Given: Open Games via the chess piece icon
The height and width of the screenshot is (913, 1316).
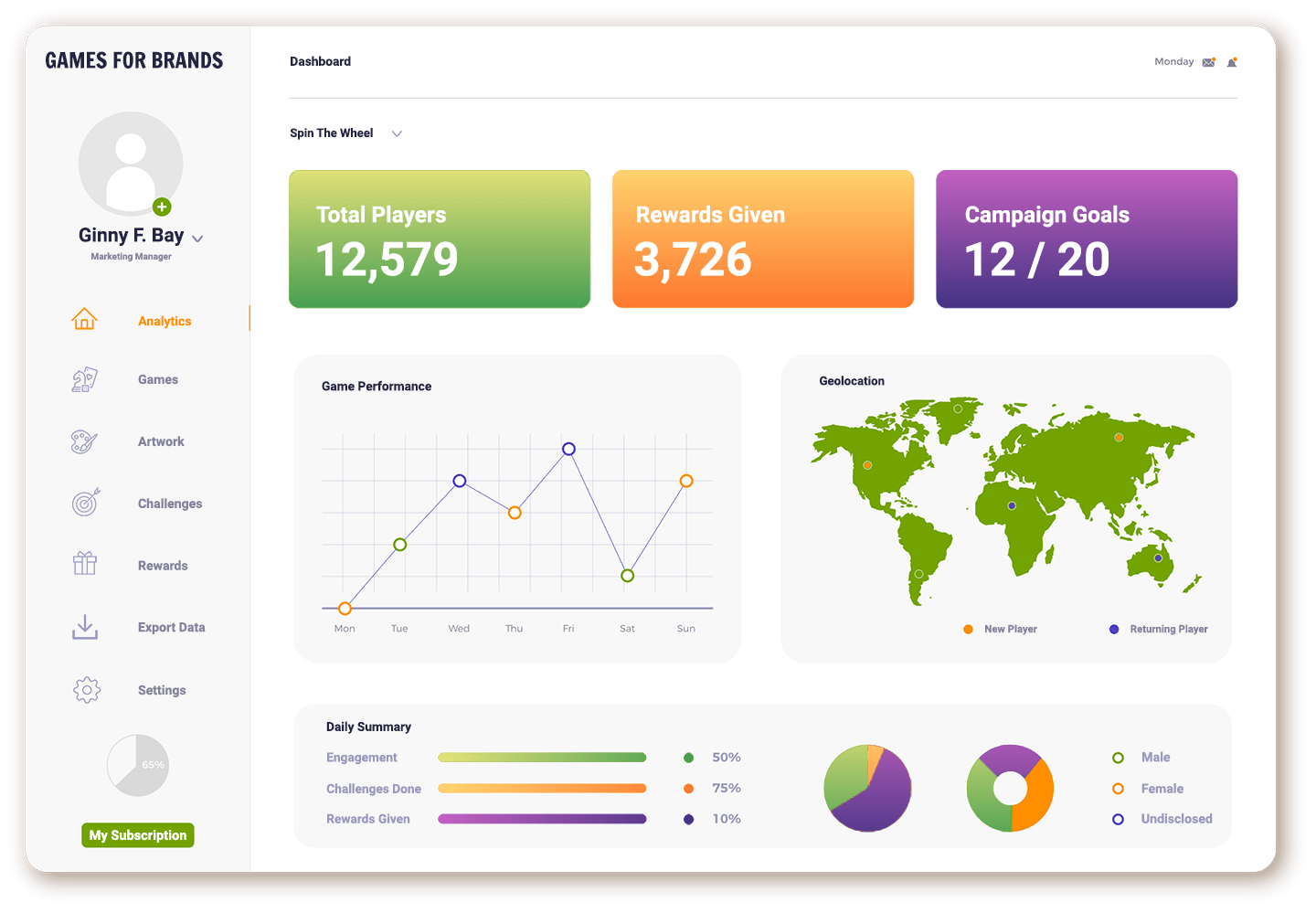Looking at the screenshot, I should coord(84,379).
